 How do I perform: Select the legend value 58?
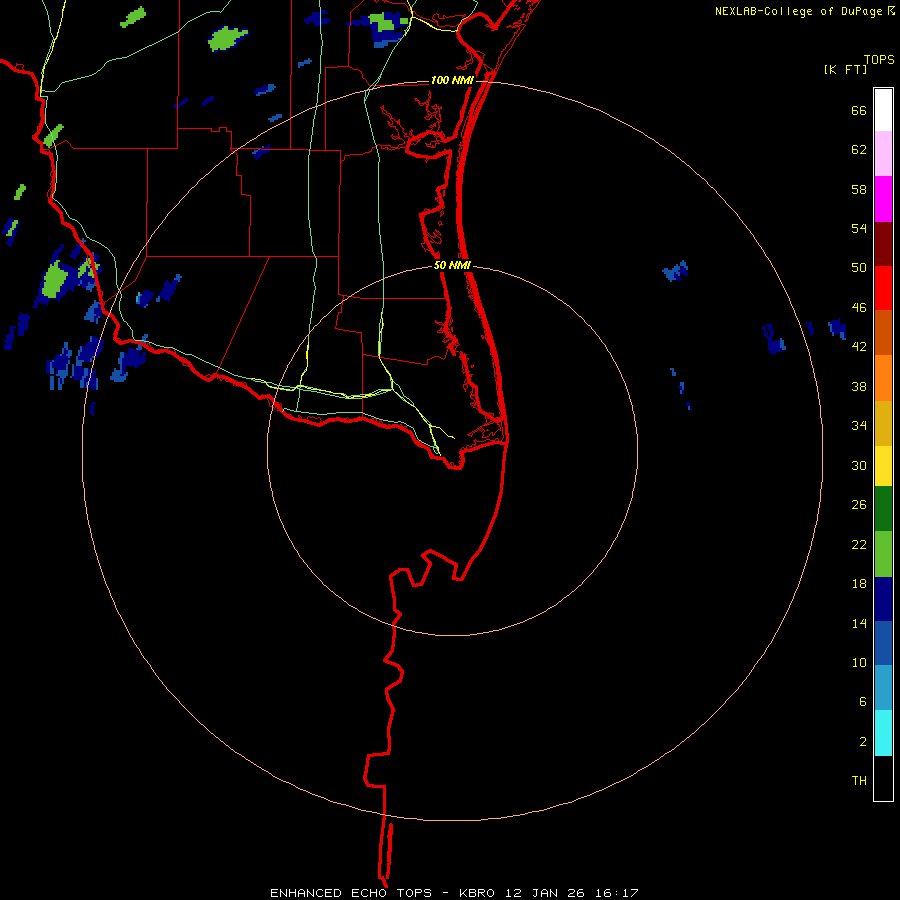pyautogui.click(x=859, y=189)
